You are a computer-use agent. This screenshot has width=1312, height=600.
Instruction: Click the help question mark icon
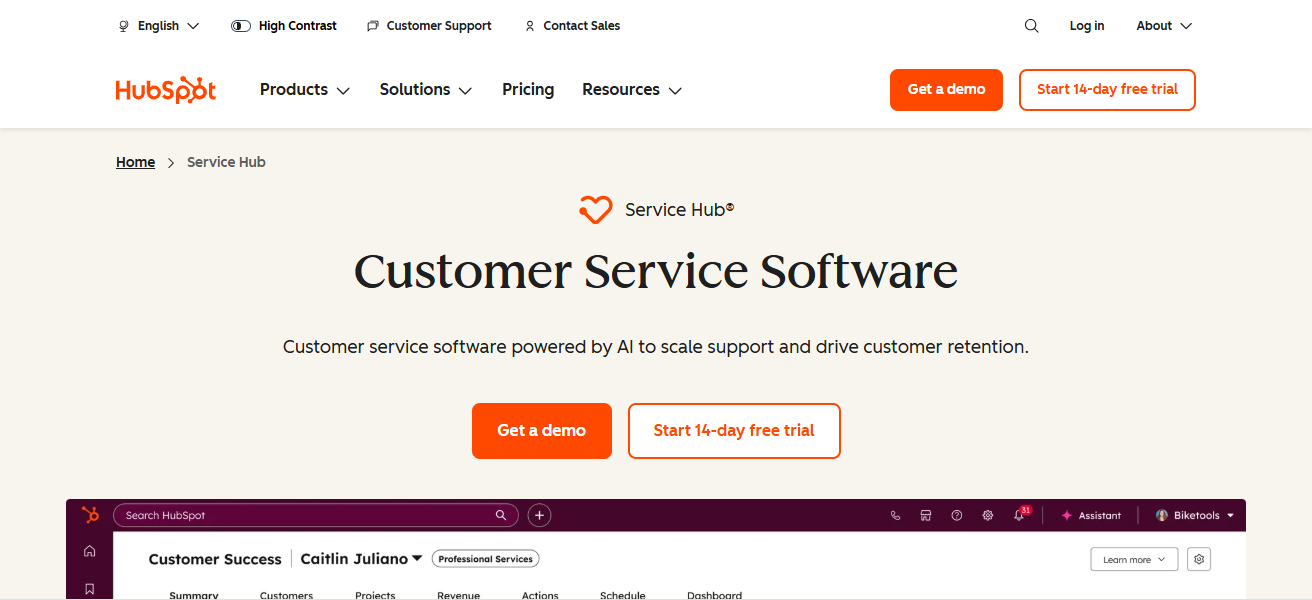coord(956,515)
